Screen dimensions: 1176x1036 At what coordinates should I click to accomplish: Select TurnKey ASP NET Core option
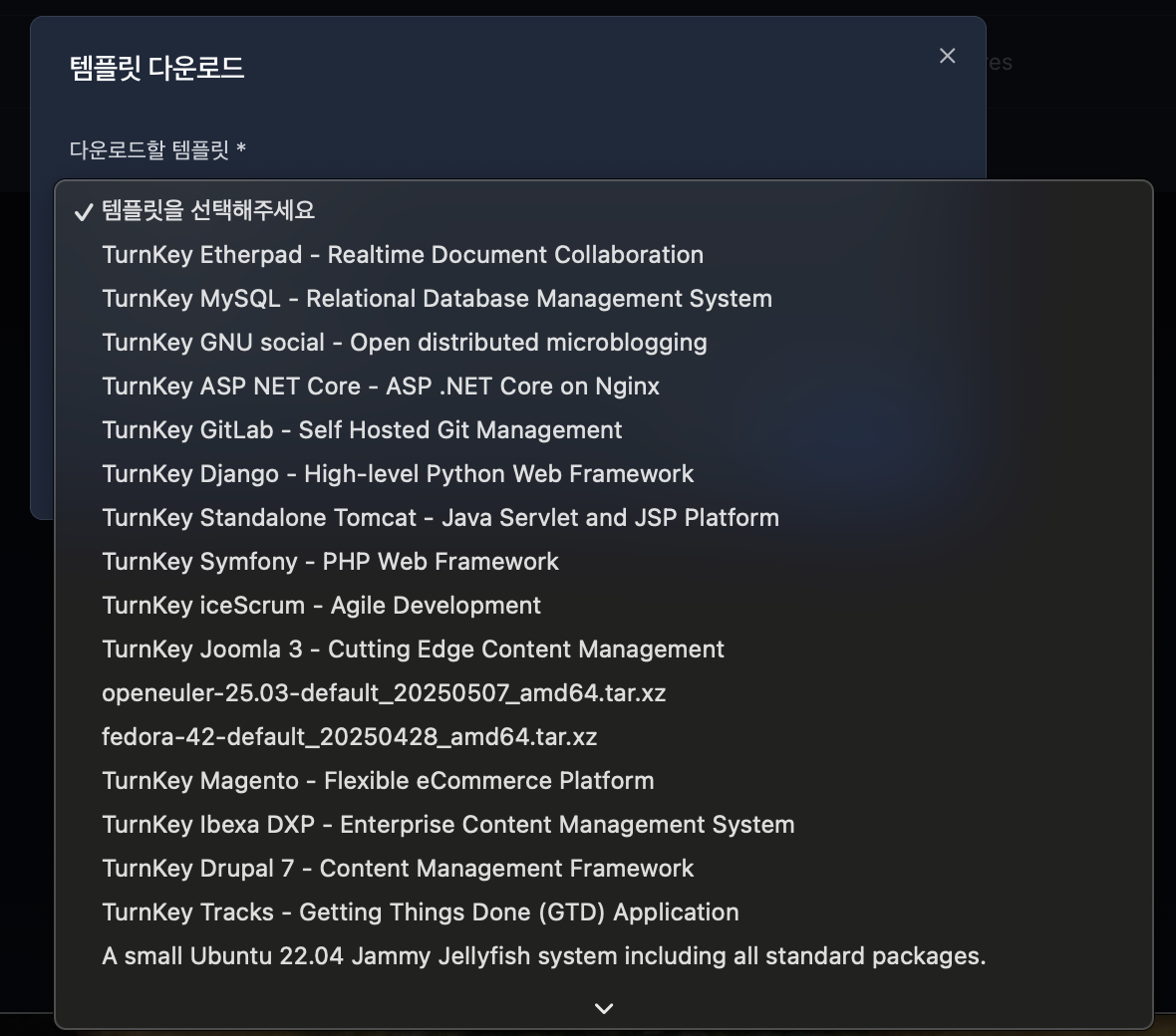coord(381,387)
